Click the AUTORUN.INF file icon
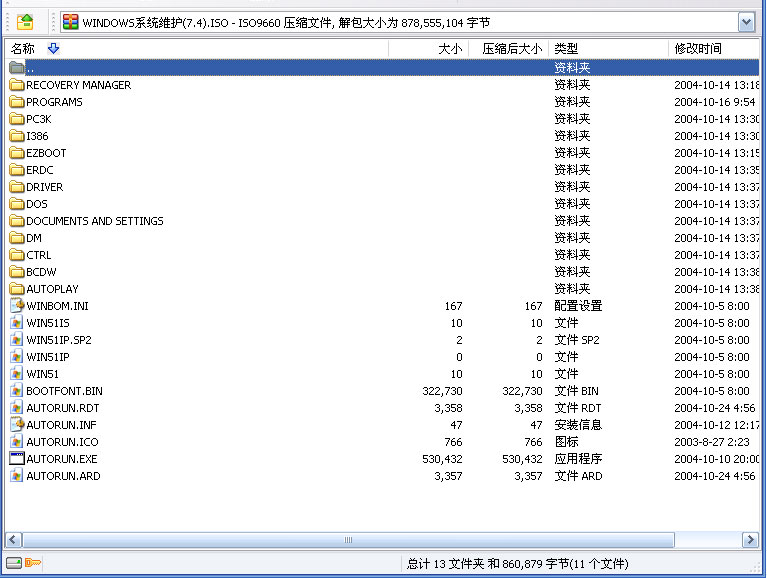Viewport: 767px width, 578px height. 17,424
